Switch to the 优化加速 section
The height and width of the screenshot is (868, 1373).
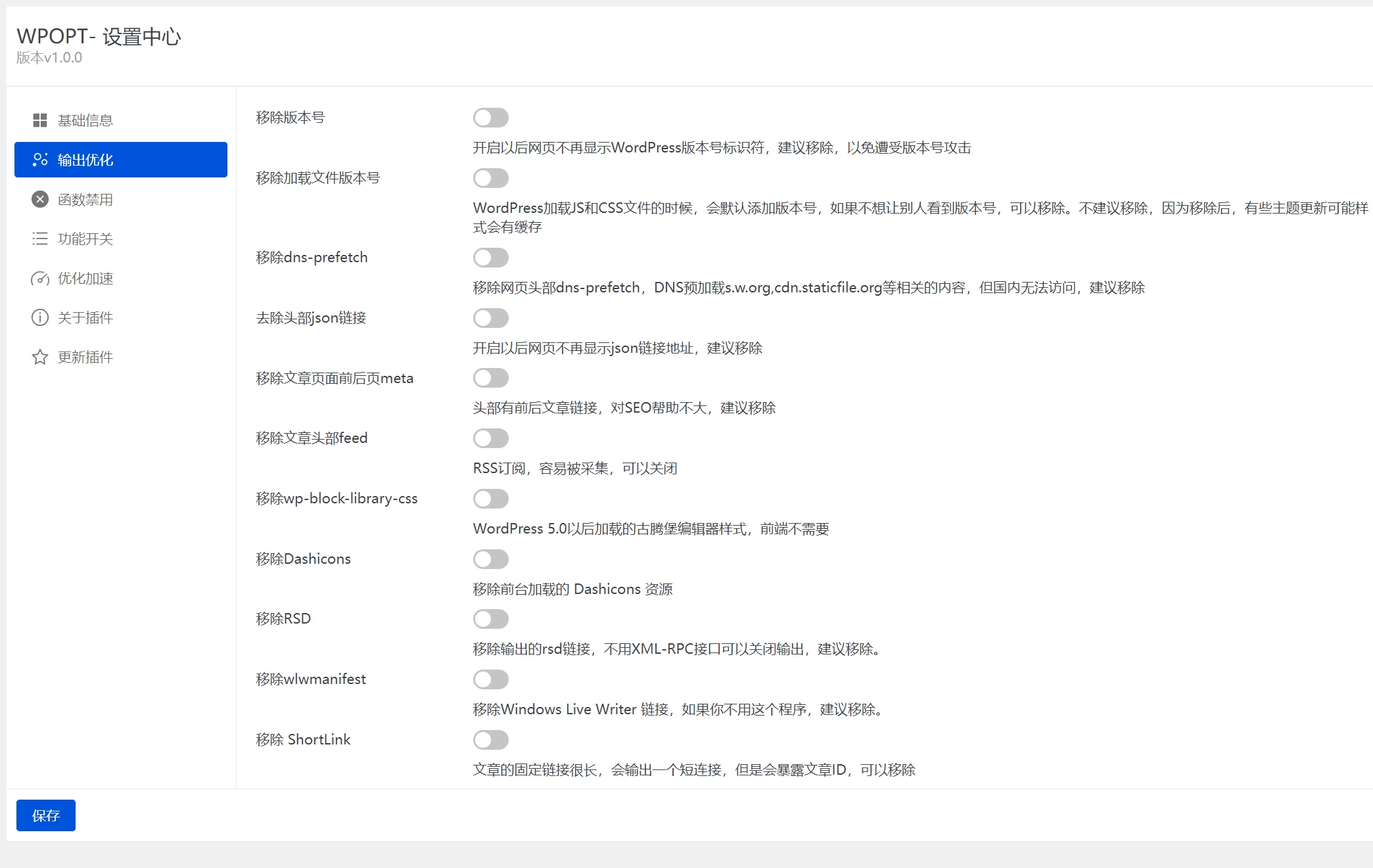tap(121, 278)
